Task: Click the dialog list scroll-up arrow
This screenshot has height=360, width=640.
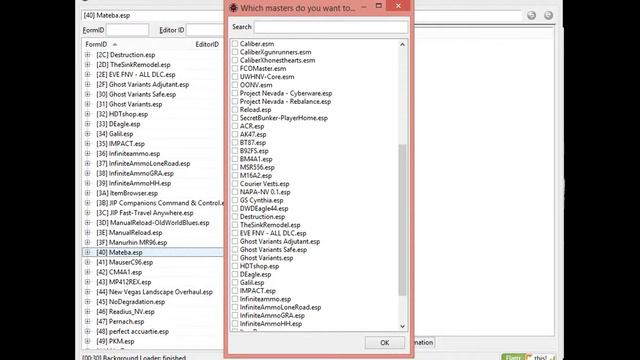Action: pos(402,44)
